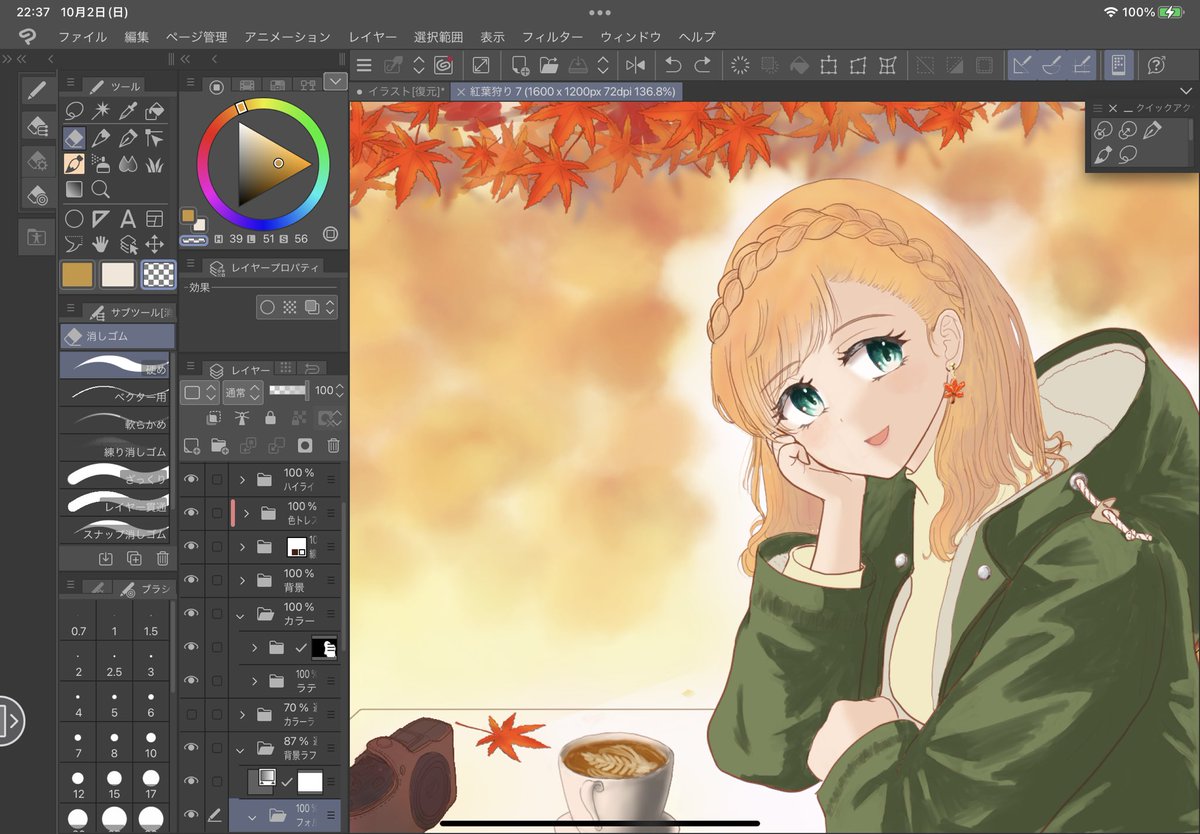The image size is (1200, 834).
Task: Open color wheel panel dropdown arrow
Action: 335,82
